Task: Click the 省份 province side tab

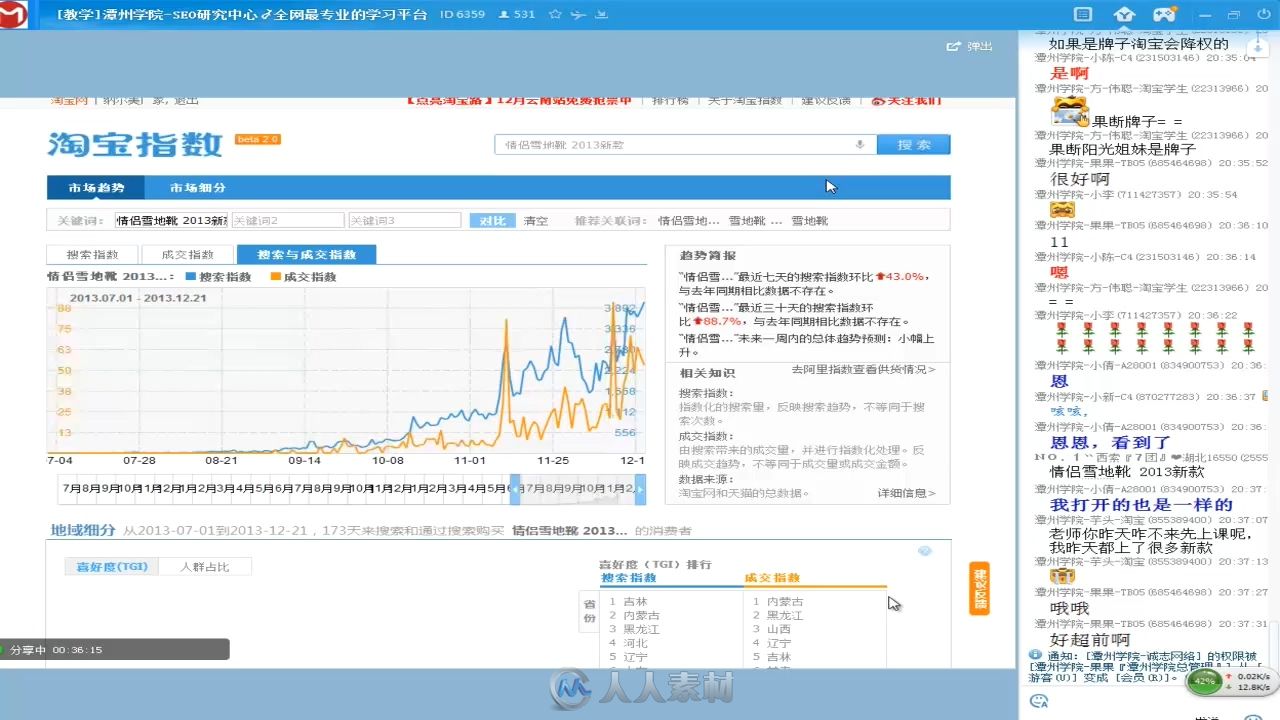Action: point(589,611)
